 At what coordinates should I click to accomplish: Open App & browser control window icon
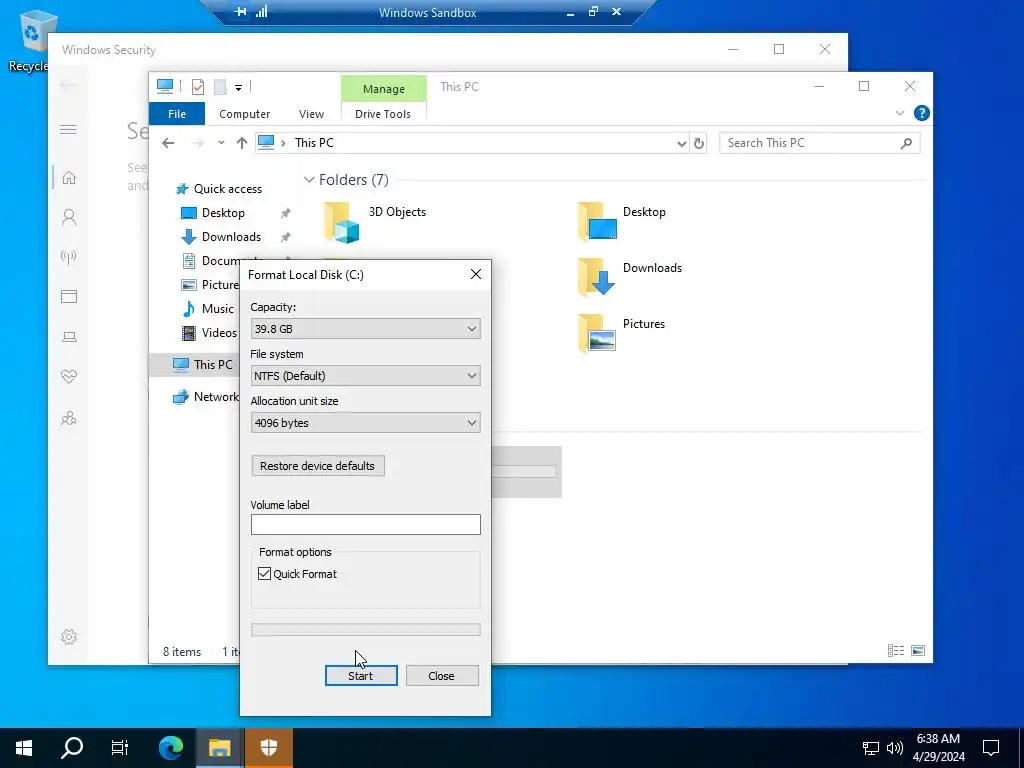pos(69,296)
